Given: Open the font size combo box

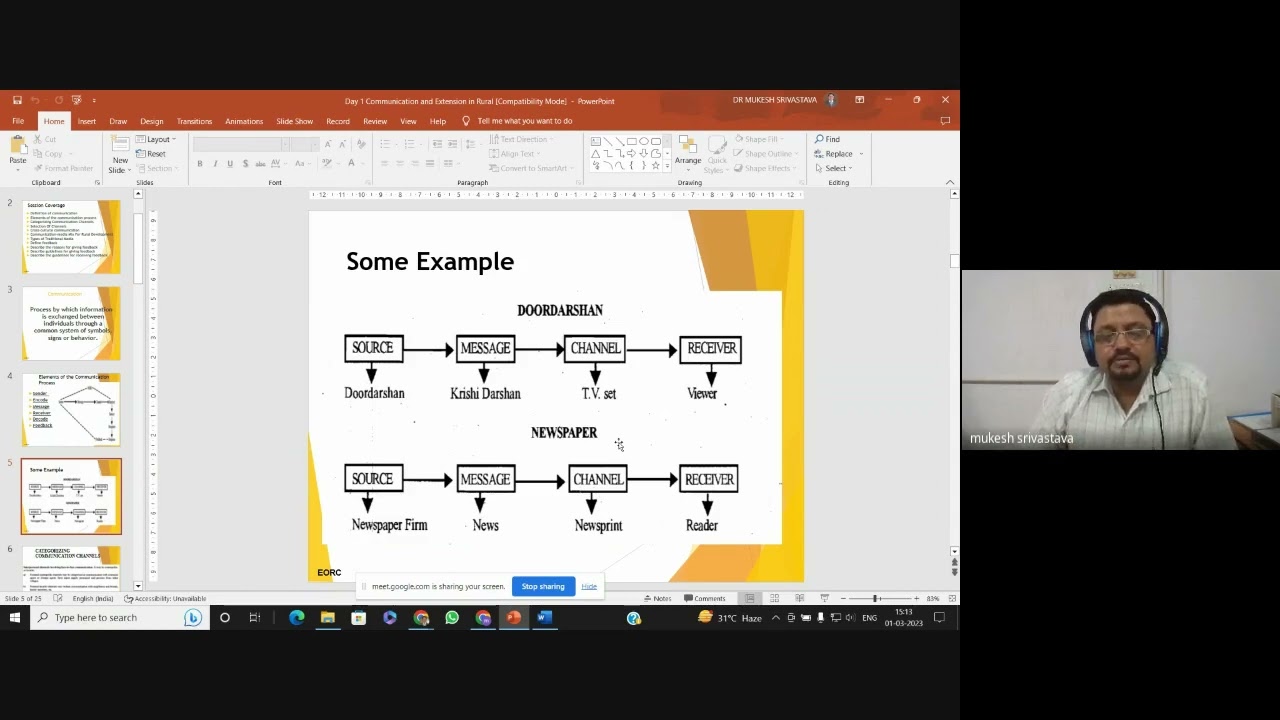Looking at the screenshot, I should coord(304,145).
